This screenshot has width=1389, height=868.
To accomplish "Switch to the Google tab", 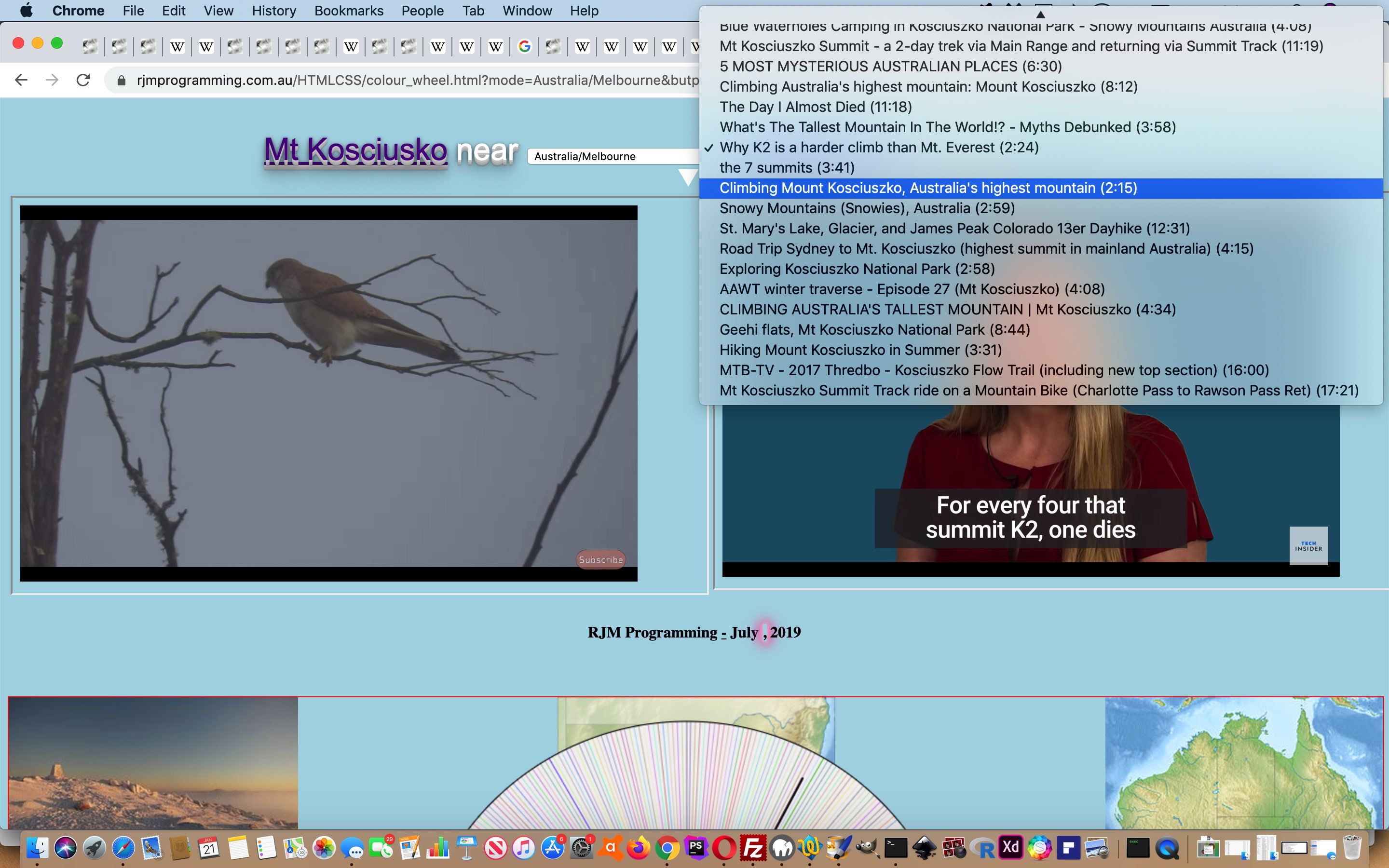I will pos(524,46).
